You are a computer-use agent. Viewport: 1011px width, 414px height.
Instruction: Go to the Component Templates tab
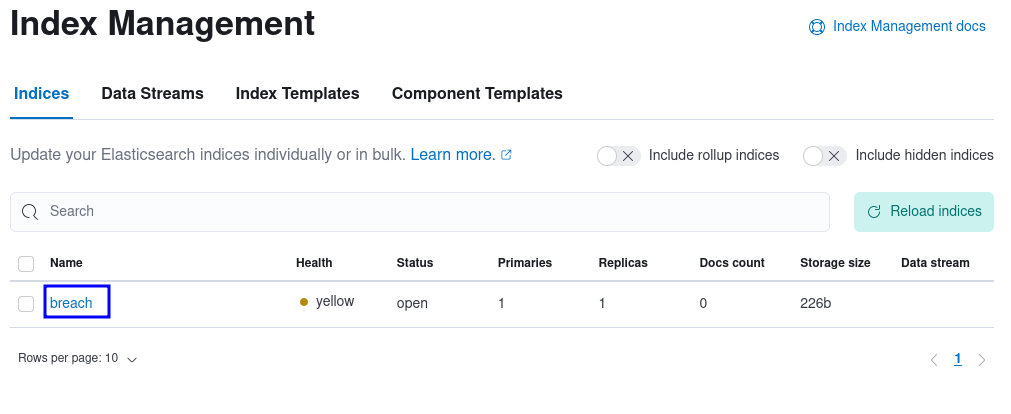pos(477,94)
